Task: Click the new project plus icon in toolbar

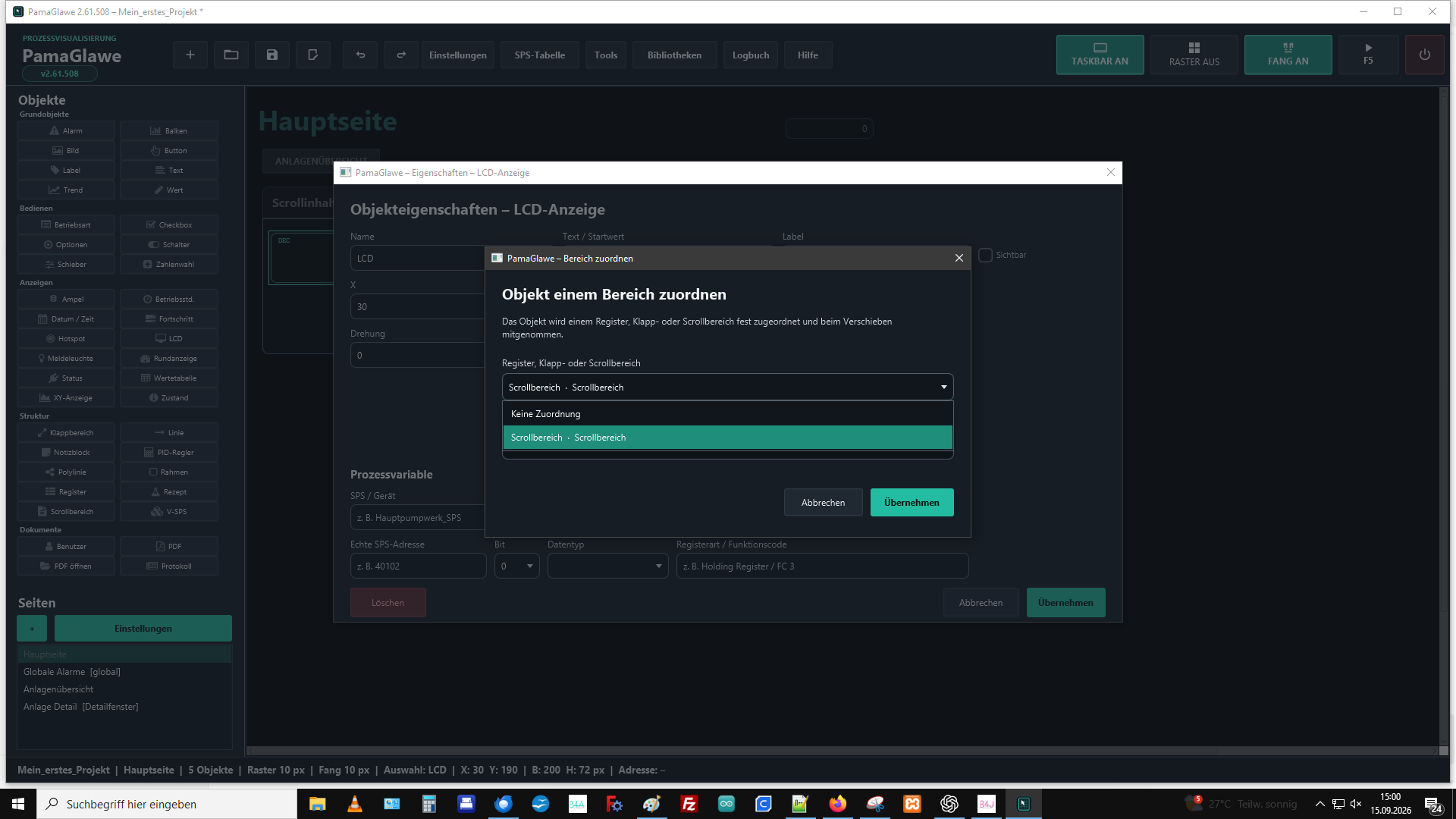Action: tap(190, 55)
